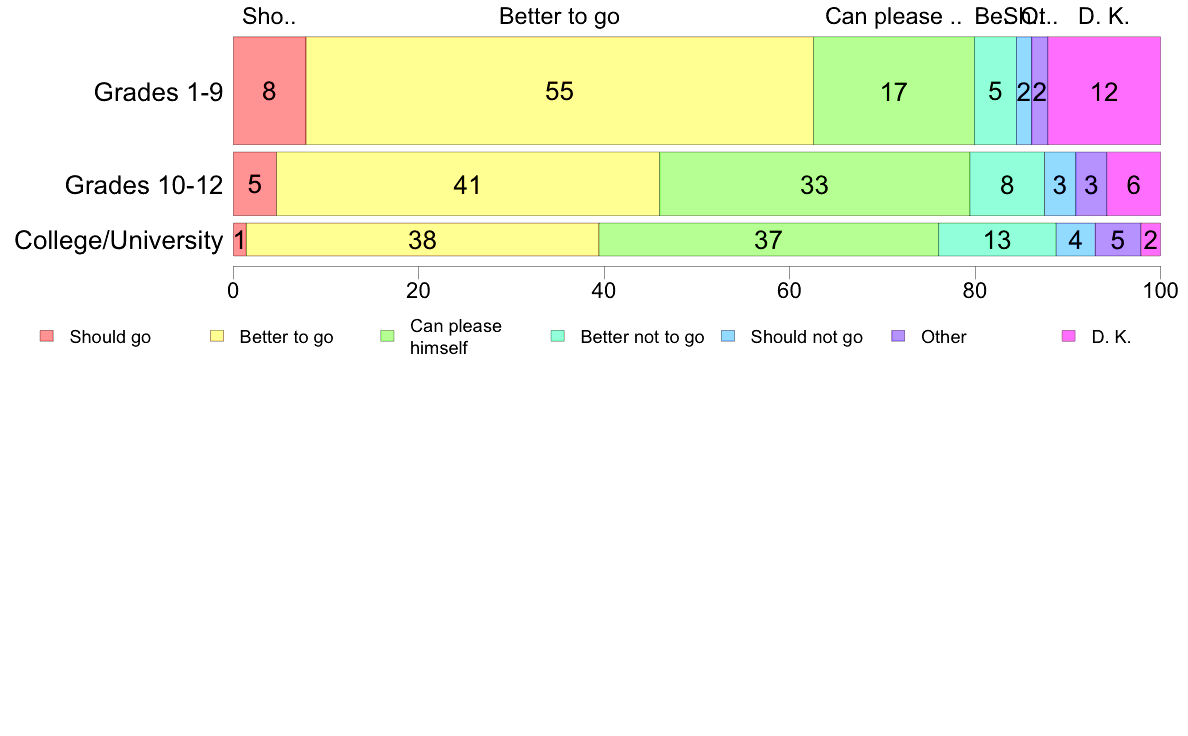Image resolution: width=1188 pixels, height=736 pixels.
Task: Click the Better not to go legend text
Action: coord(642,337)
